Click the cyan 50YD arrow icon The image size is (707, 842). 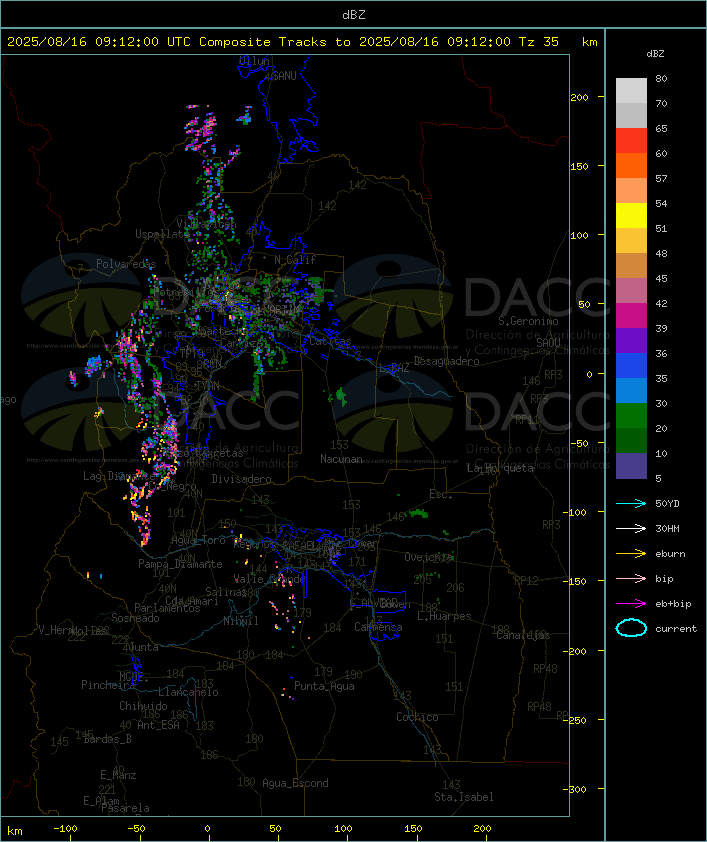pos(631,503)
